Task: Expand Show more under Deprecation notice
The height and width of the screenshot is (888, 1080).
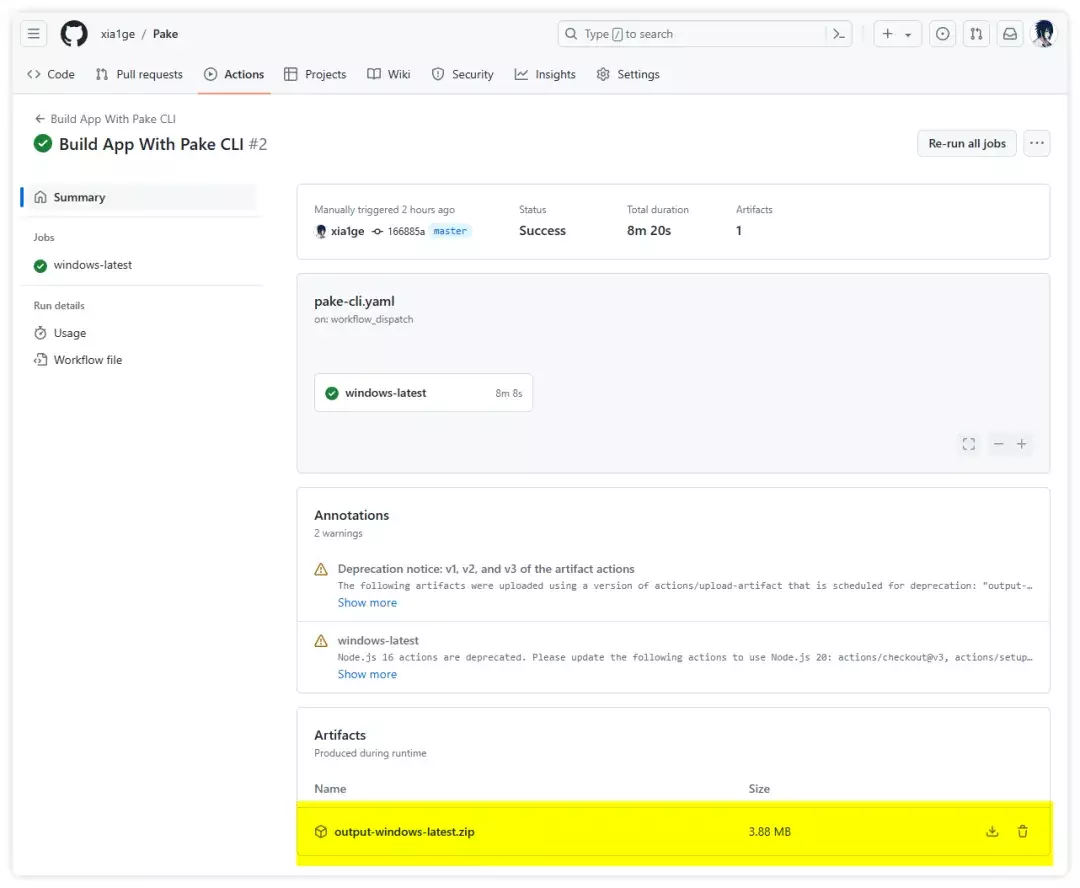Action: tap(367, 603)
